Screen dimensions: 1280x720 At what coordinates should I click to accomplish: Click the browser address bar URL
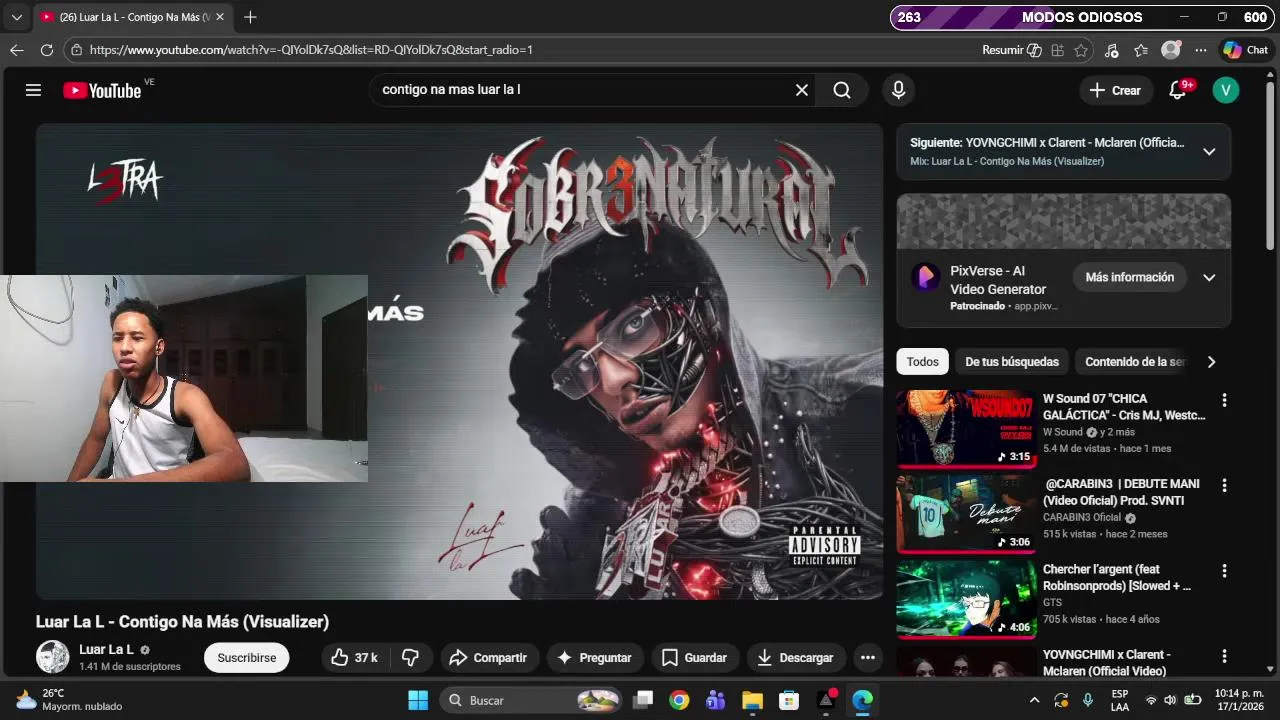pos(311,50)
